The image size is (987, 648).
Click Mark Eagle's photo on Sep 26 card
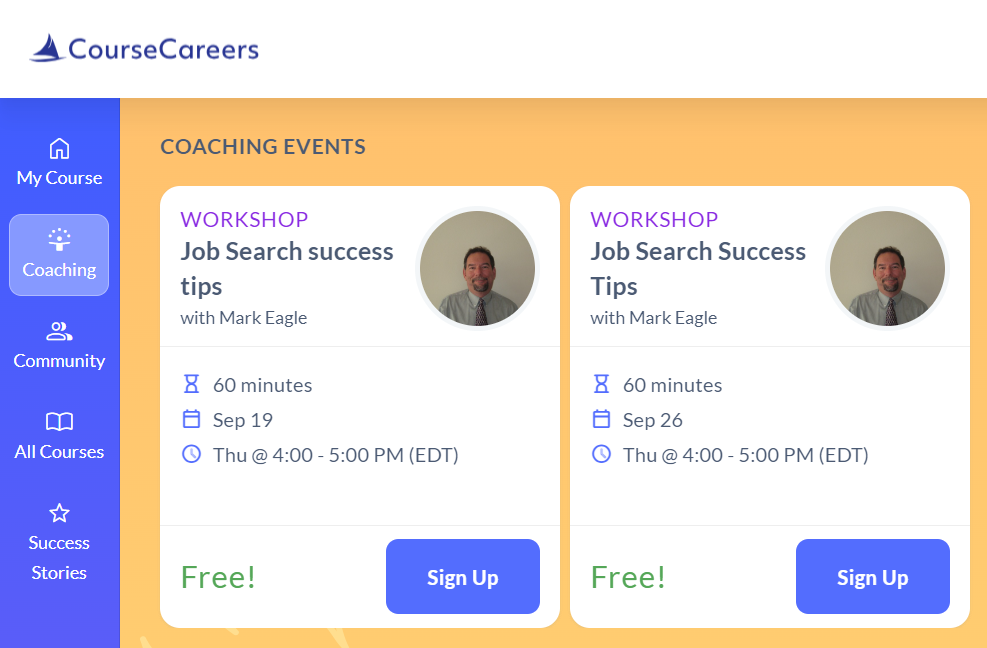point(887,268)
